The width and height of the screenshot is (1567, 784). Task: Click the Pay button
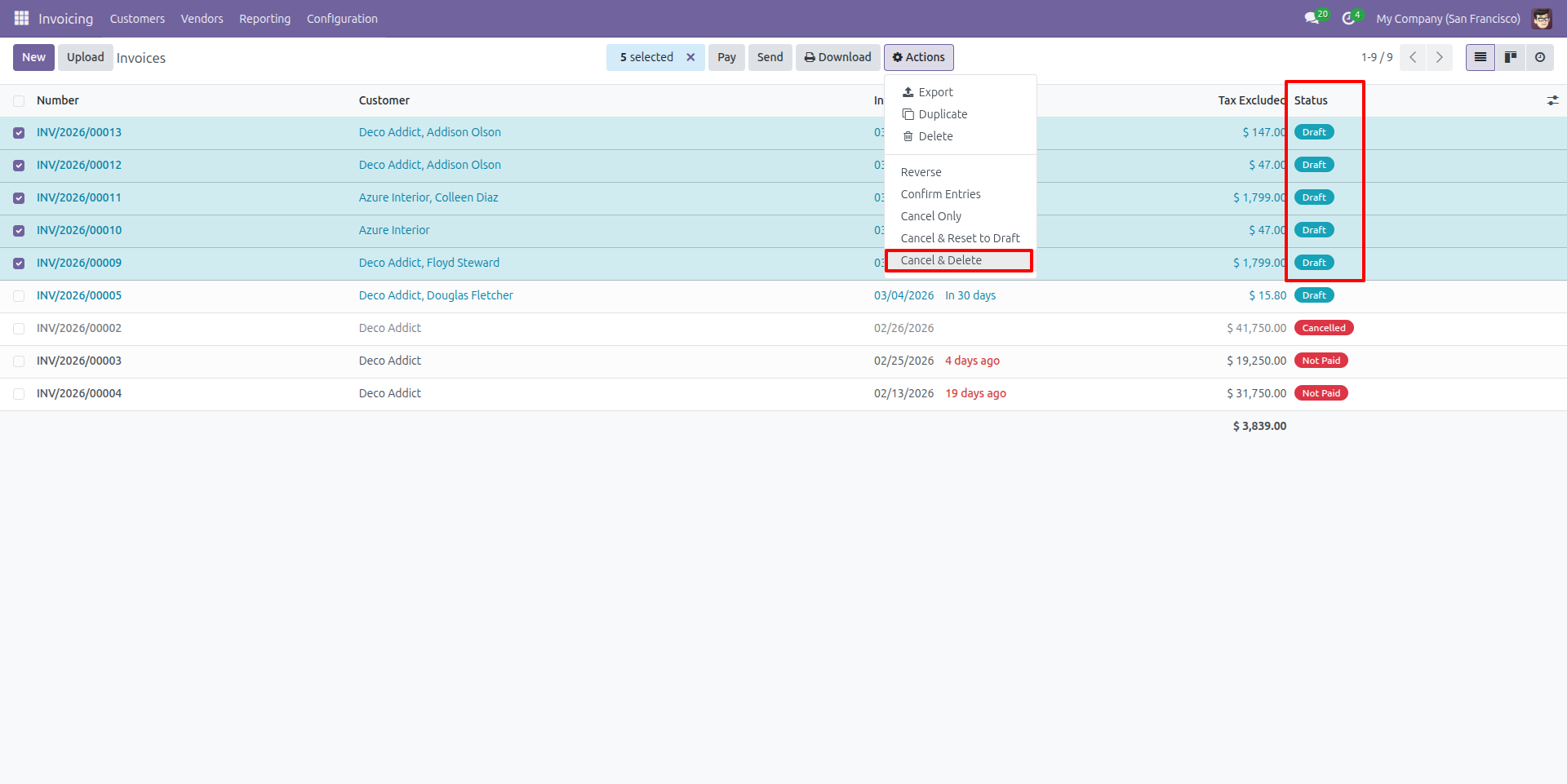[726, 57]
